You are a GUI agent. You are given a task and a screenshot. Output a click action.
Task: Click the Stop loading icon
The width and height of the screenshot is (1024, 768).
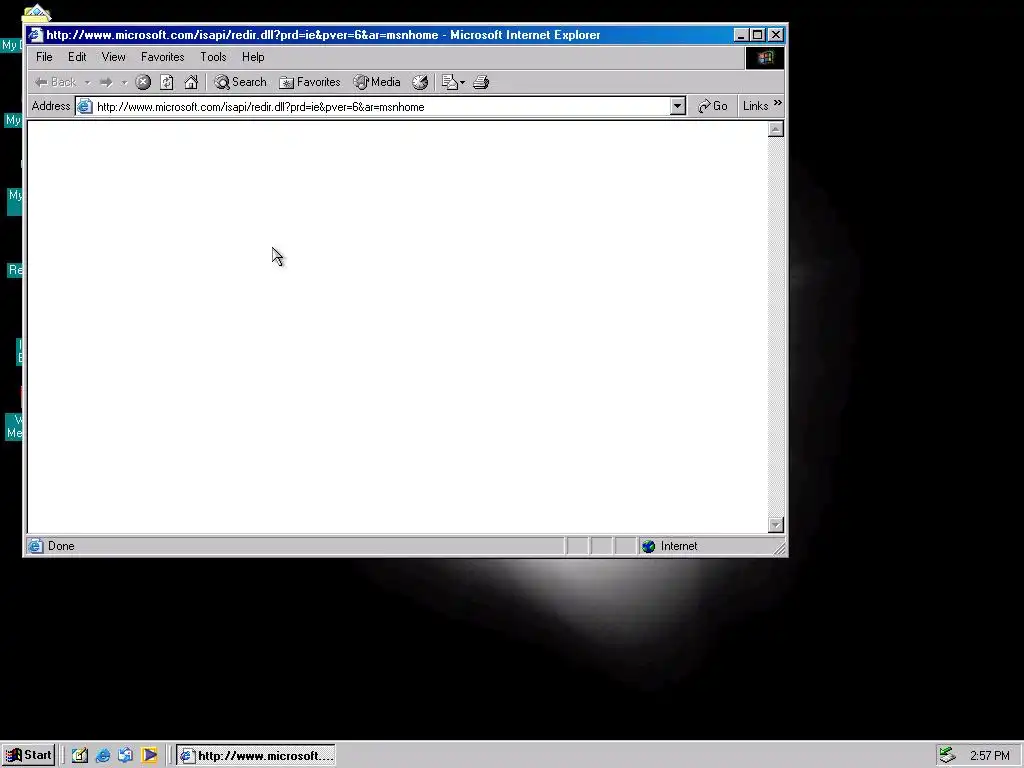tap(143, 82)
